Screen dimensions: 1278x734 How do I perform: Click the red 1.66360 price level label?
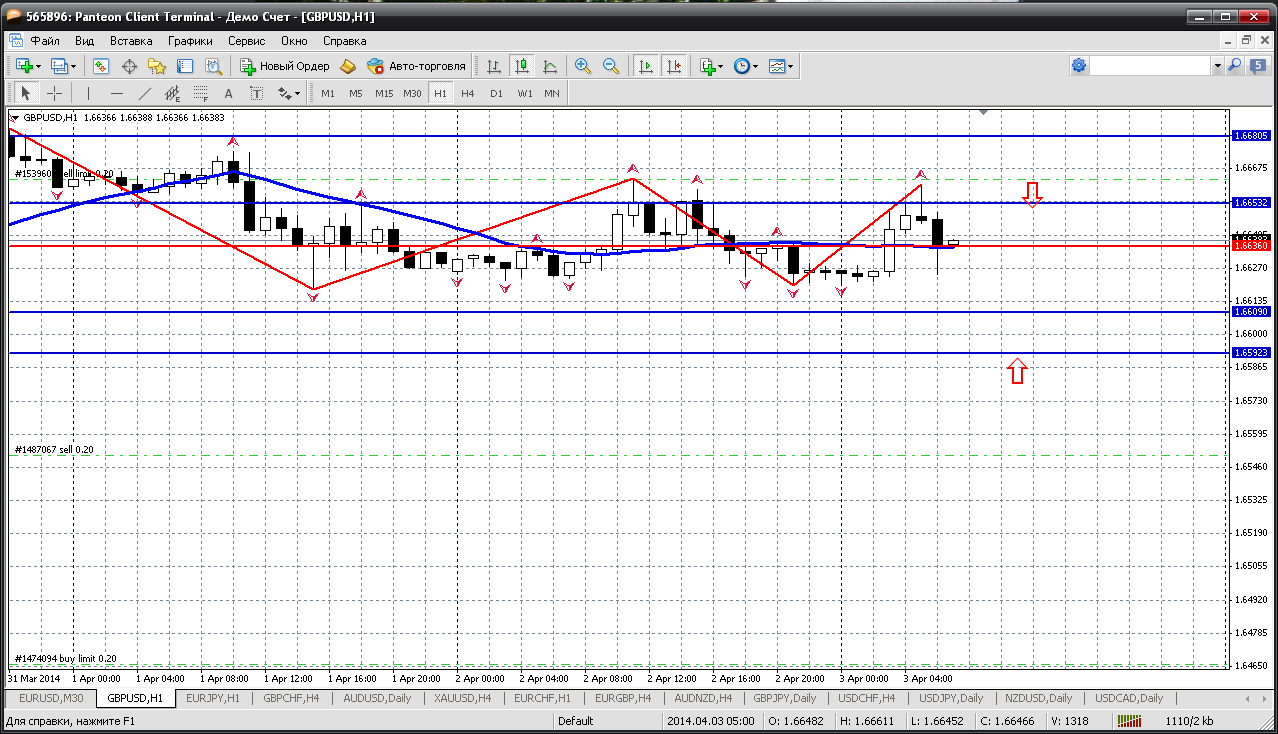click(x=1251, y=245)
